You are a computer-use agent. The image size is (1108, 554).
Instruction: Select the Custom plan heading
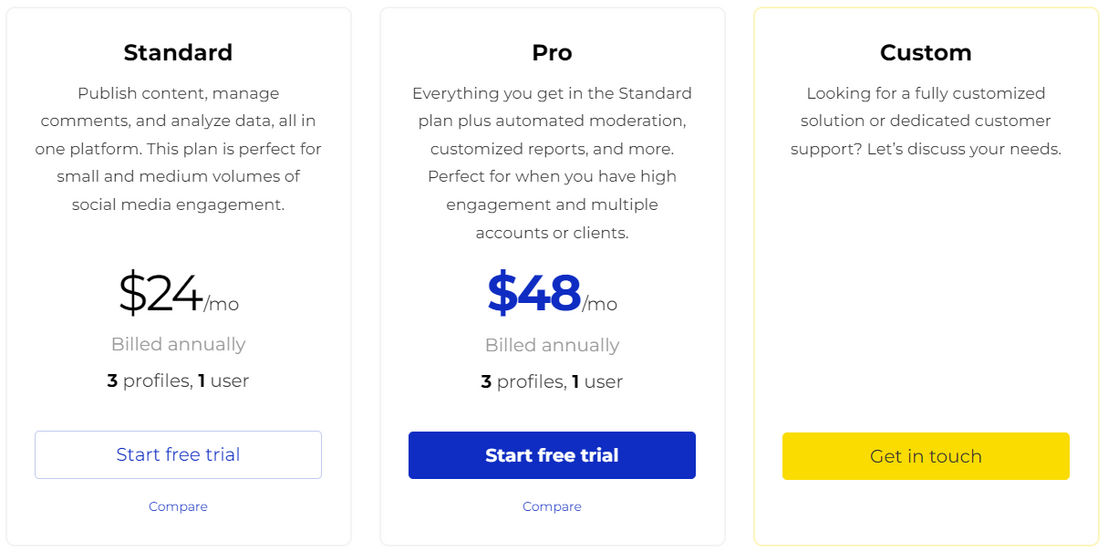926,53
